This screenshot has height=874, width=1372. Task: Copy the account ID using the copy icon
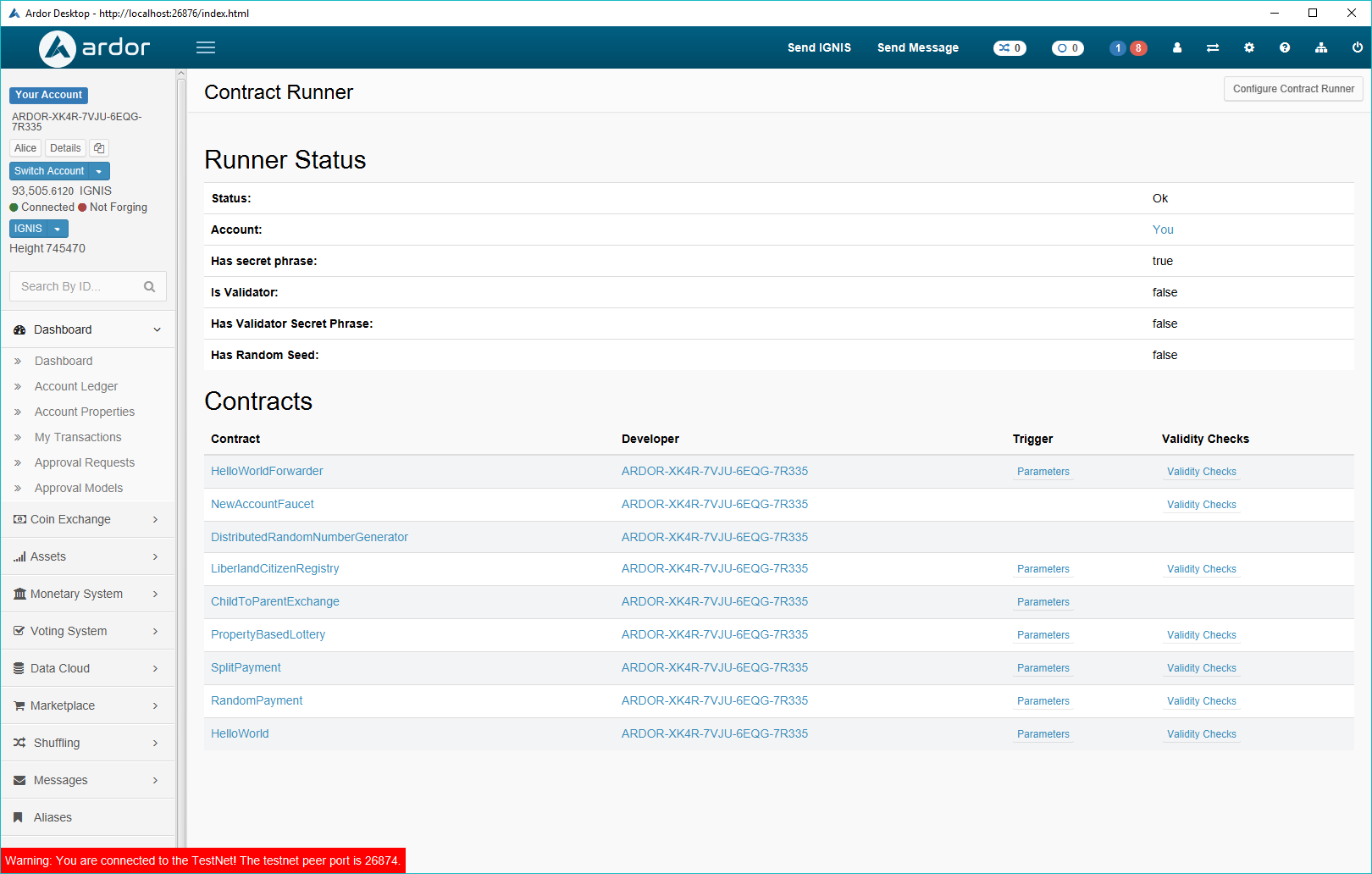pyautogui.click(x=99, y=148)
